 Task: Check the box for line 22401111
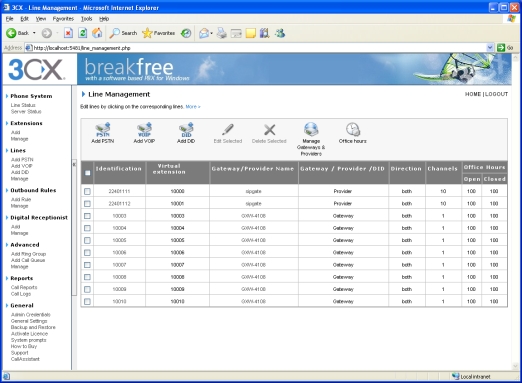point(87,191)
